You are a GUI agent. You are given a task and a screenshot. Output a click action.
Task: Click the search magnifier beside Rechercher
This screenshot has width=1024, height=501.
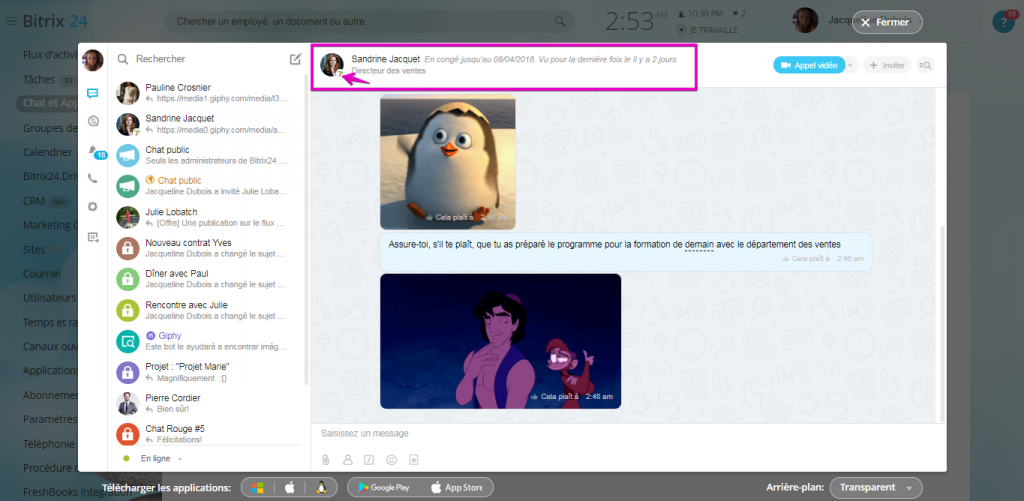[122, 59]
